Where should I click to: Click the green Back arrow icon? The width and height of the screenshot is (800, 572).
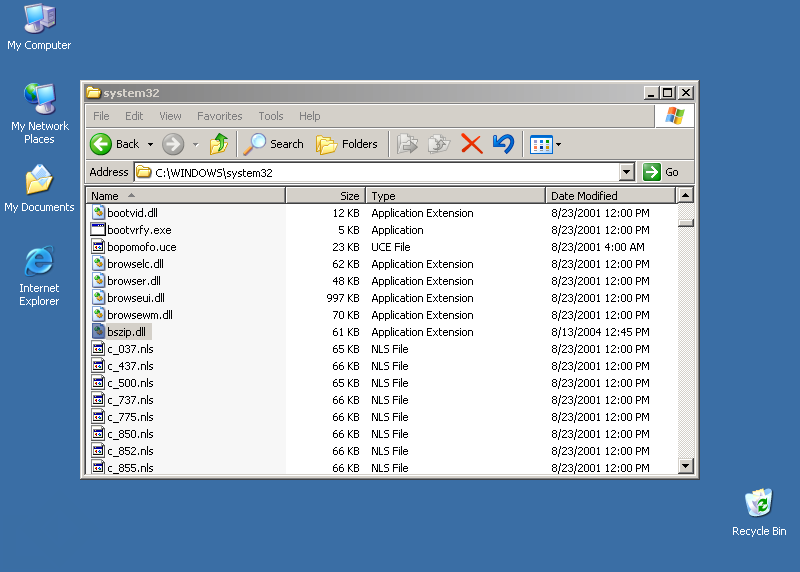coord(101,144)
